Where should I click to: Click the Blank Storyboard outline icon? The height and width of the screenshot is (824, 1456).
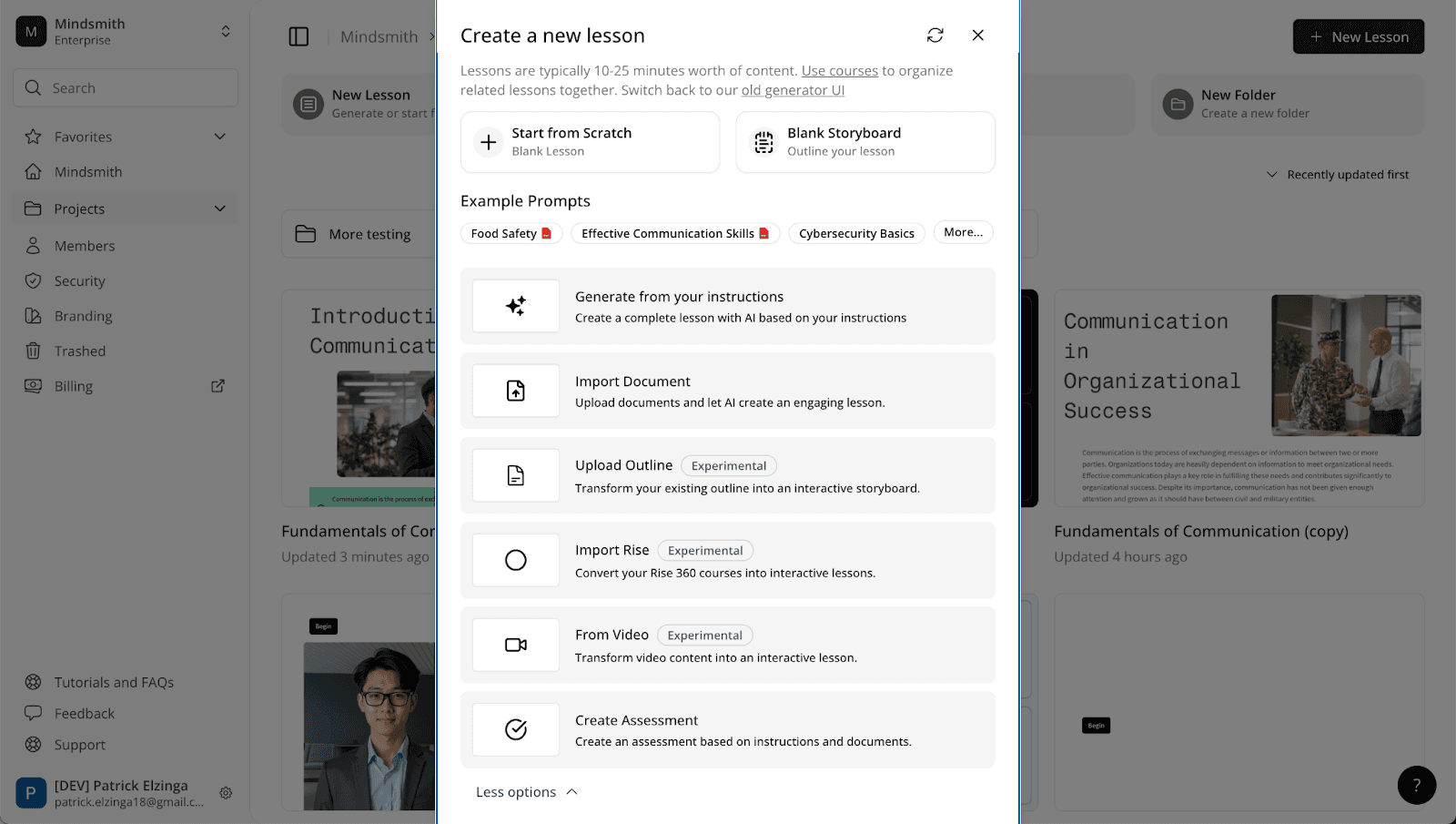tap(764, 142)
